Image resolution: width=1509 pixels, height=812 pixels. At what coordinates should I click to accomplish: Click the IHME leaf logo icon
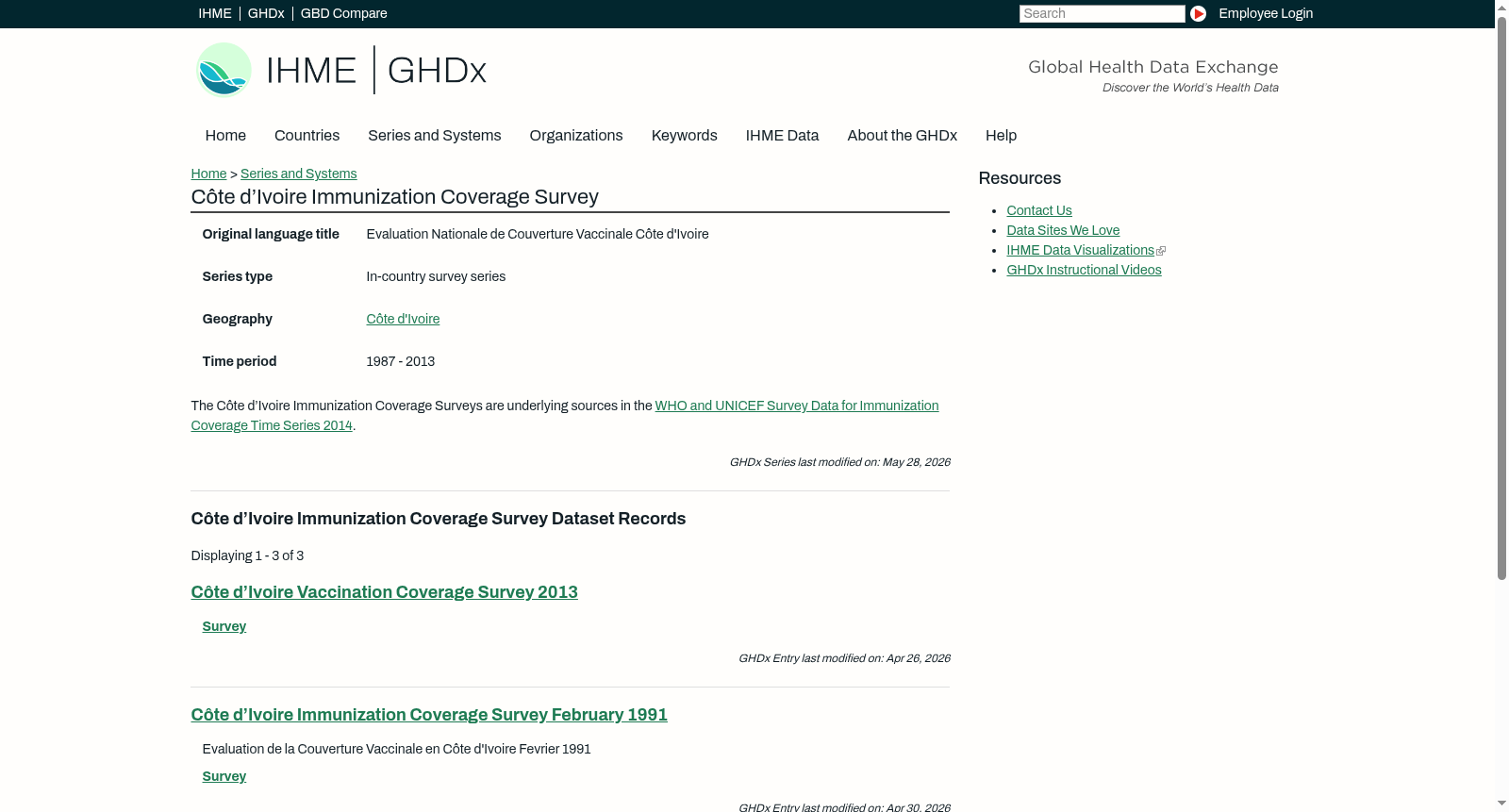point(224,70)
